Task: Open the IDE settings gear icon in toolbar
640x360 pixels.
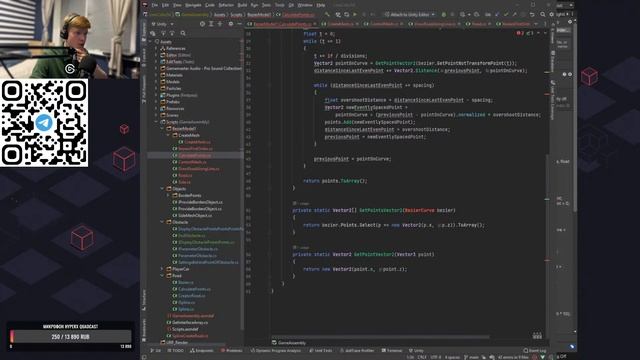Action: coord(552,15)
